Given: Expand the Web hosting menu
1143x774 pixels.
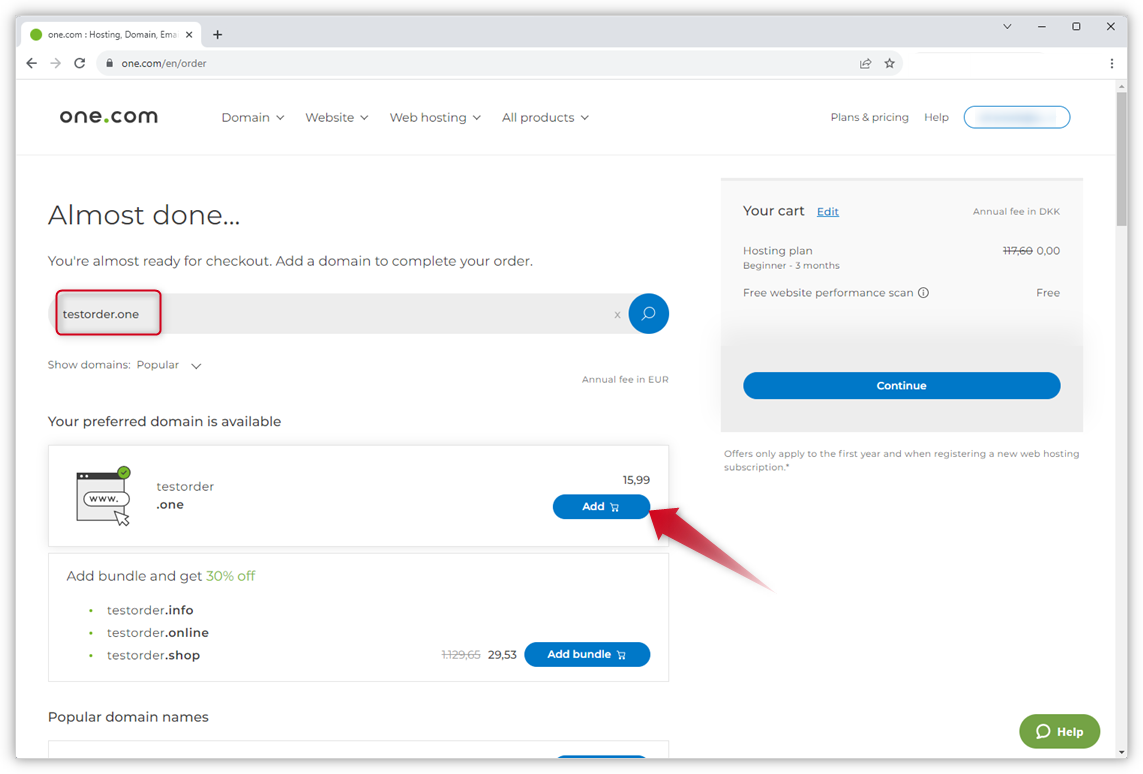Looking at the screenshot, I should [435, 117].
